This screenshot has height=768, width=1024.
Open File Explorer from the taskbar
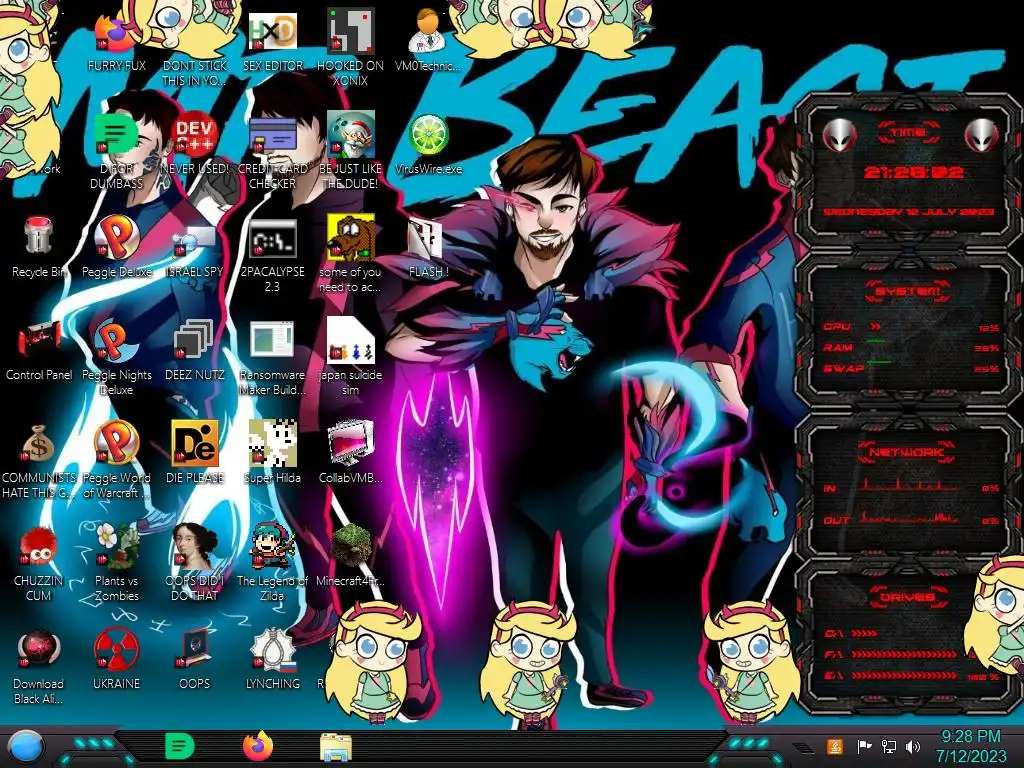(336, 747)
